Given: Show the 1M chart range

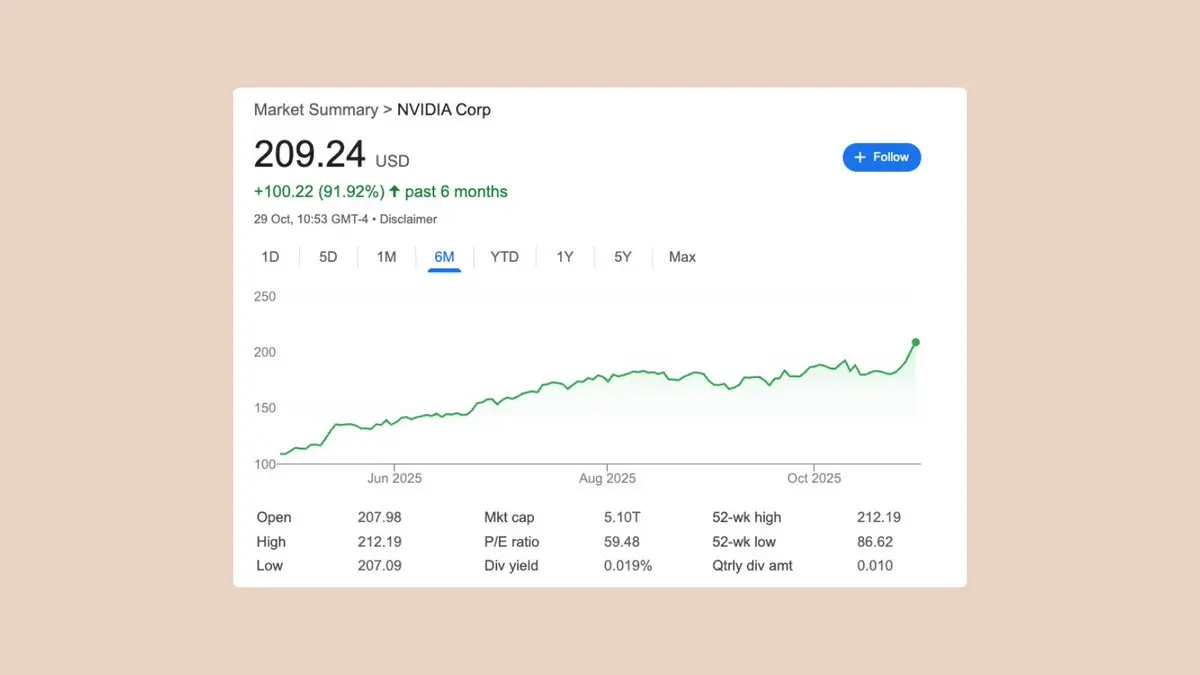Looking at the screenshot, I should point(386,257).
